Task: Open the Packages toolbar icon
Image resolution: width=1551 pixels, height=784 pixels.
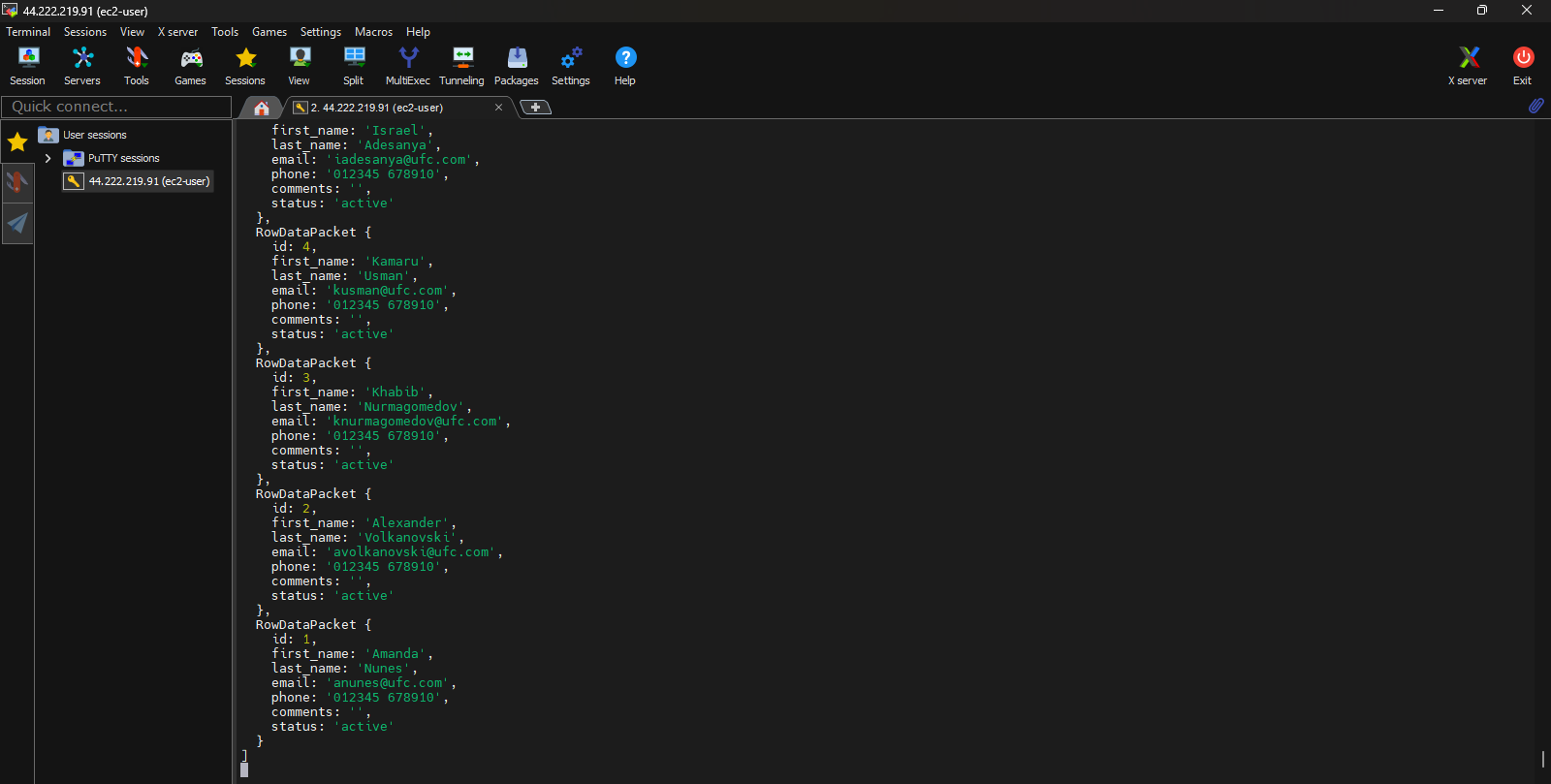Action: pyautogui.click(x=517, y=66)
